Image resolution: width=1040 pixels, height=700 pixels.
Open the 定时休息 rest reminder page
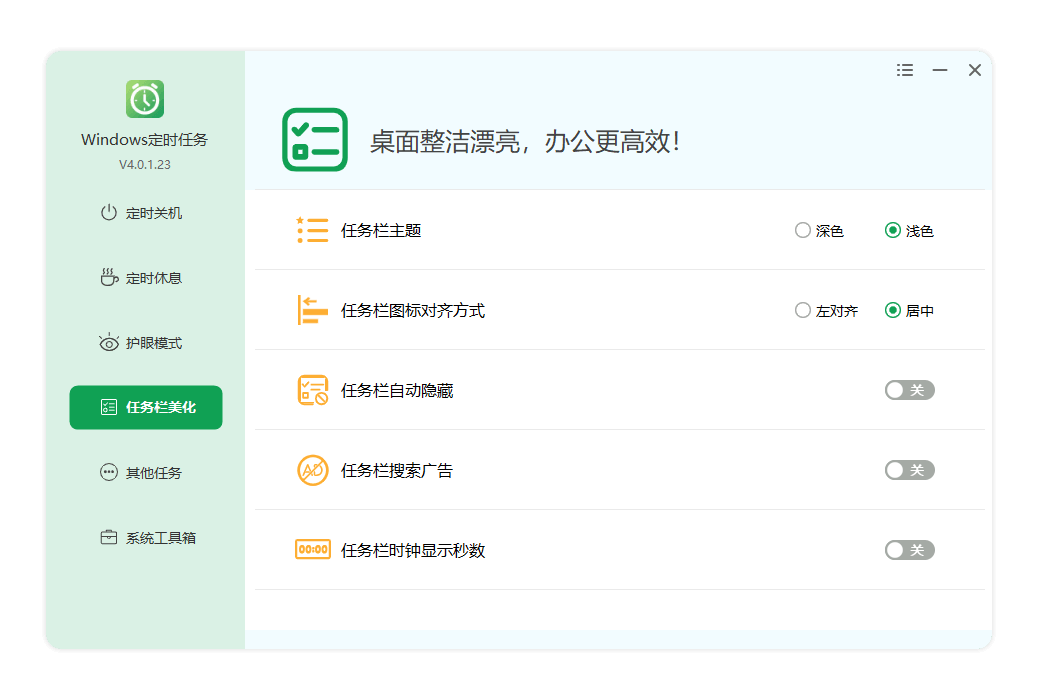tap(141, 278)
